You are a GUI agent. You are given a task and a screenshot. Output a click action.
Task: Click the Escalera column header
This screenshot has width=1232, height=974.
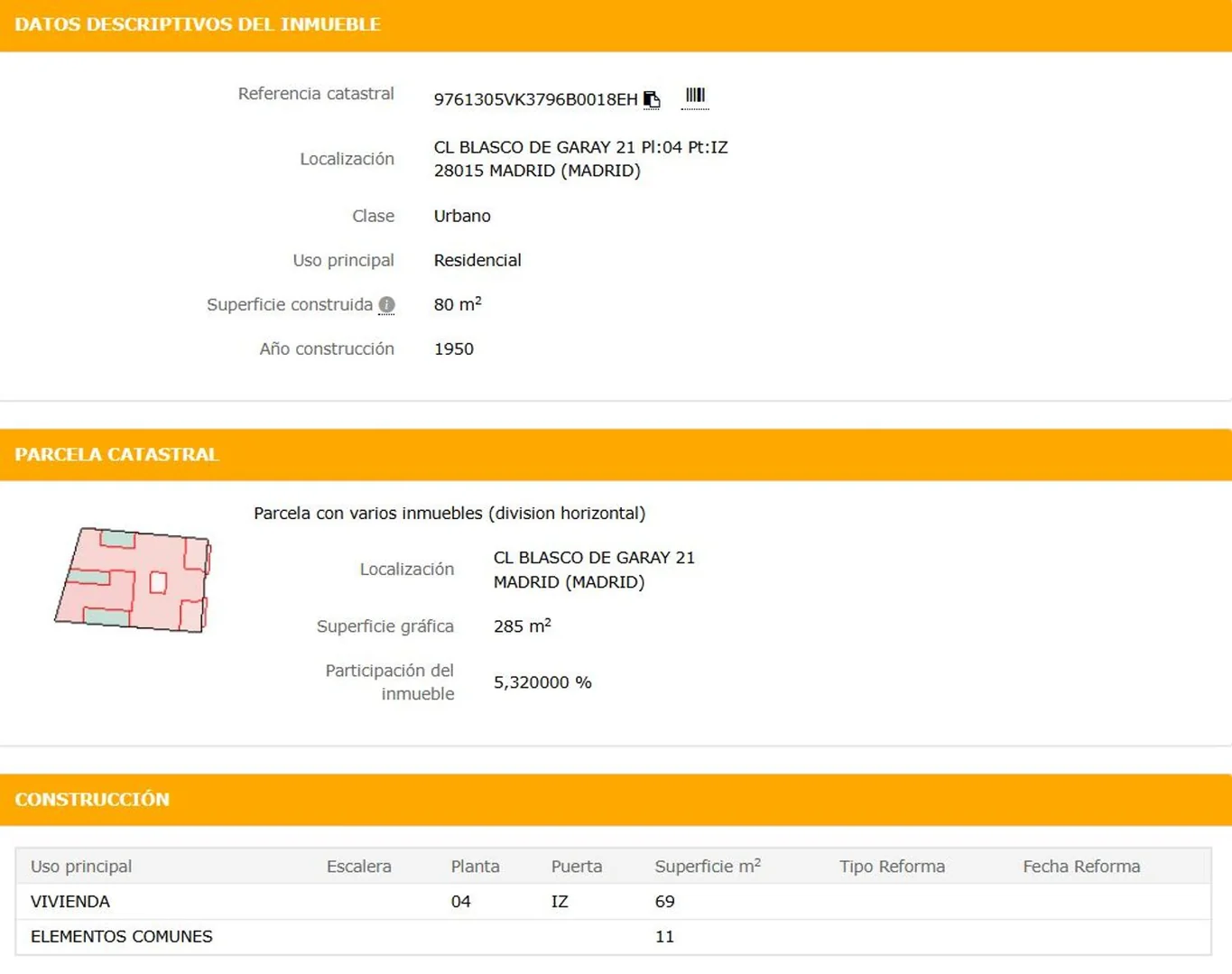[x=358, y=867]
